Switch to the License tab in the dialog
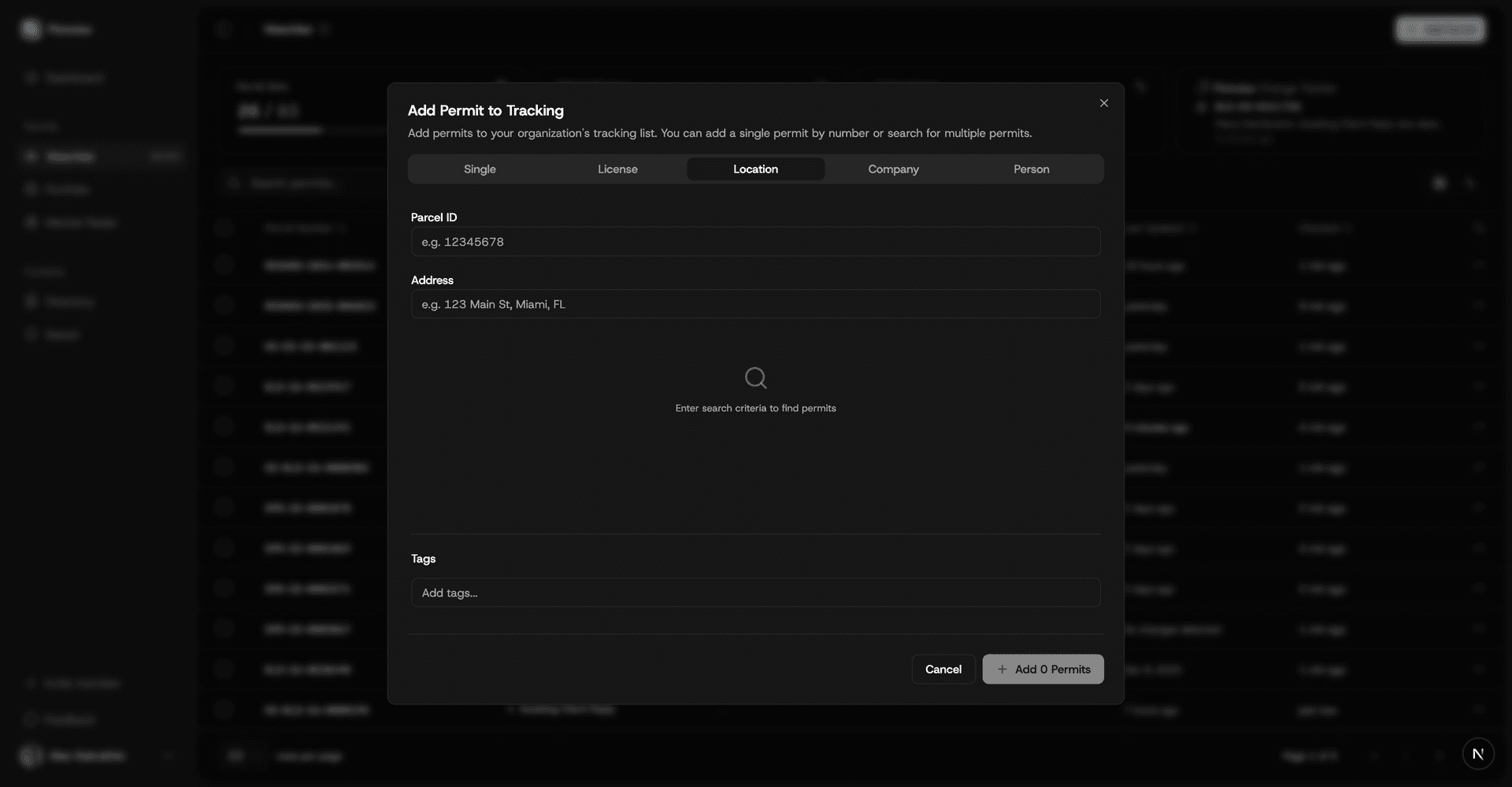The width and height of the screenshot is (1512, 787). [x=617, y=169]
